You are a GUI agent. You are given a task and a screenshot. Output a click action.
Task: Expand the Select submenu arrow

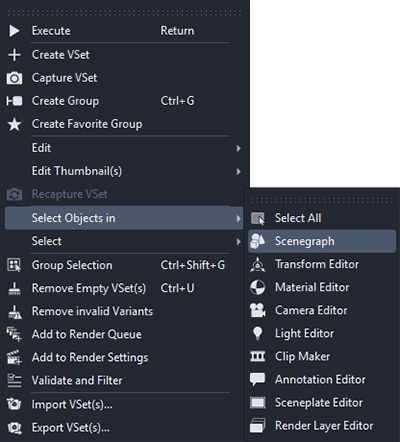(x=238, y=241)
